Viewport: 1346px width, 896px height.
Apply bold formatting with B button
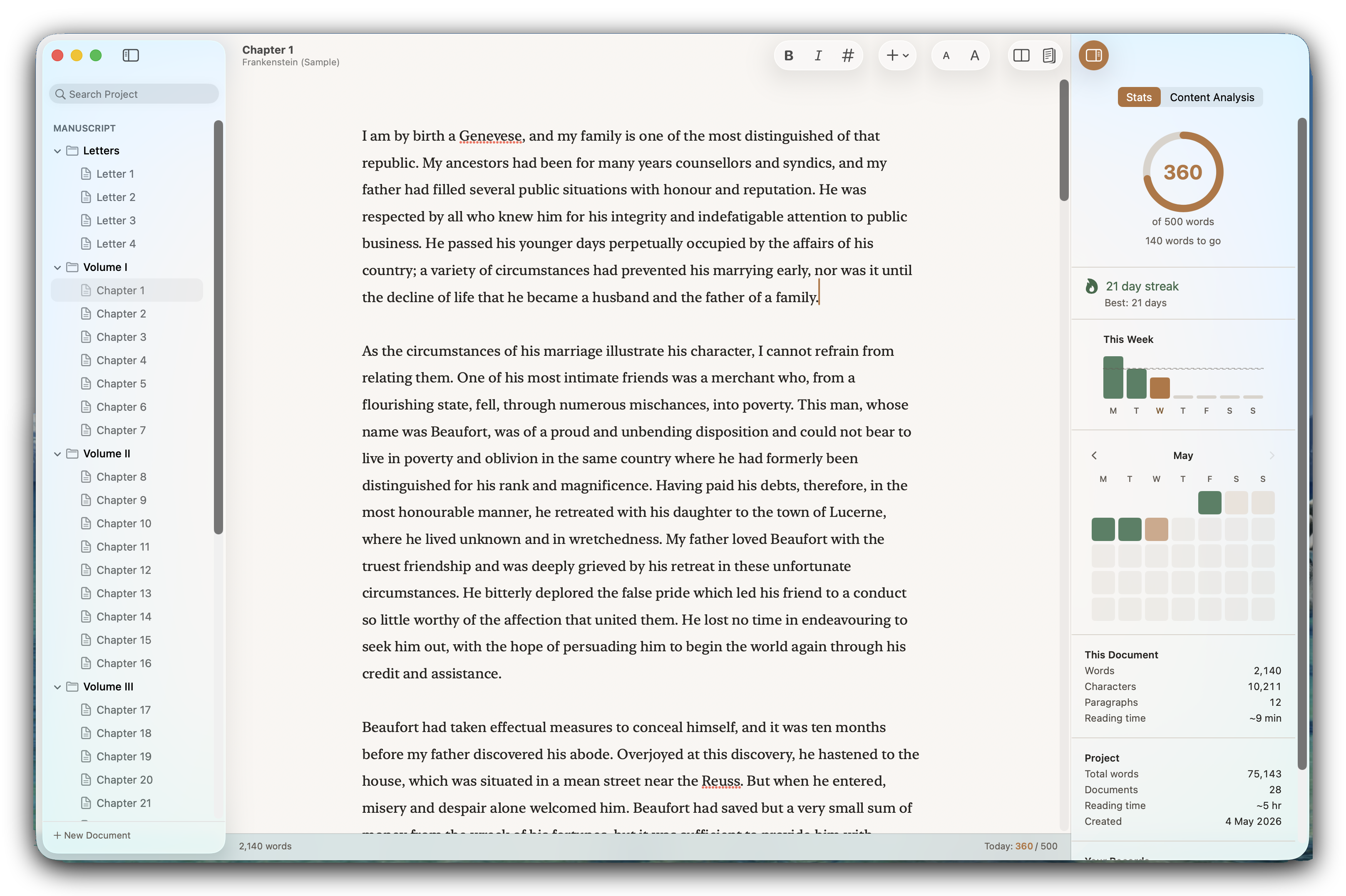tap(788, 55)
